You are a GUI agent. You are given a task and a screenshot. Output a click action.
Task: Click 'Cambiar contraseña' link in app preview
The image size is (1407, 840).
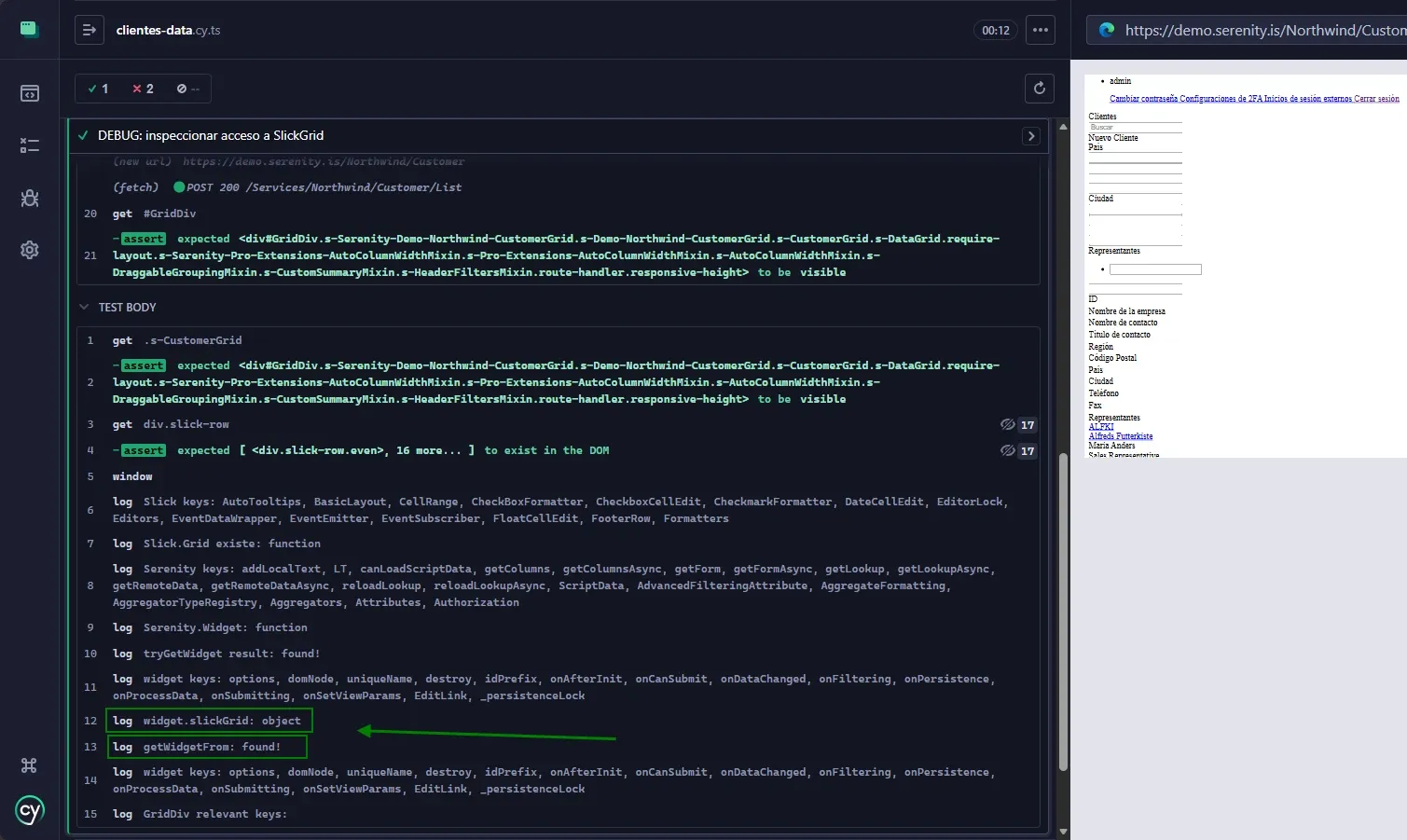coord(1143,99)
